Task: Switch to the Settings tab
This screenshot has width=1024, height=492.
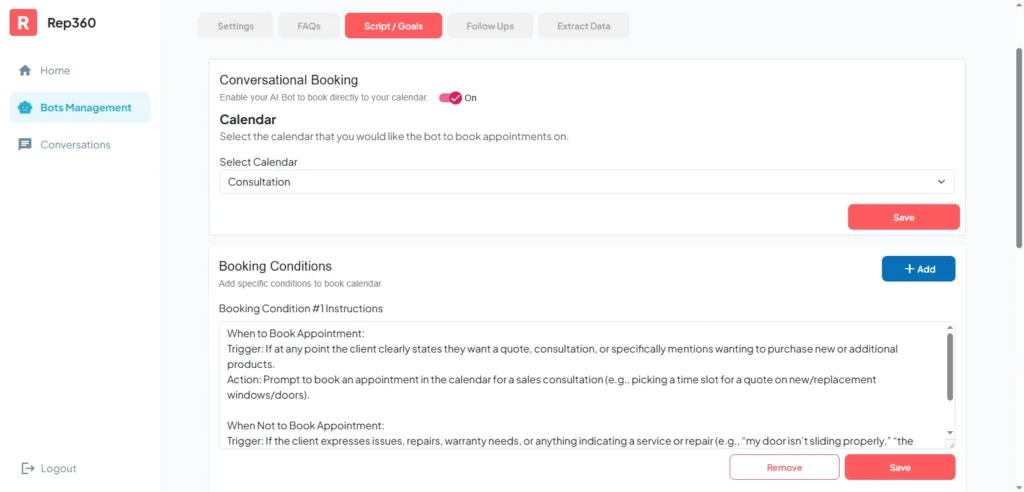Action: point(235,26)
